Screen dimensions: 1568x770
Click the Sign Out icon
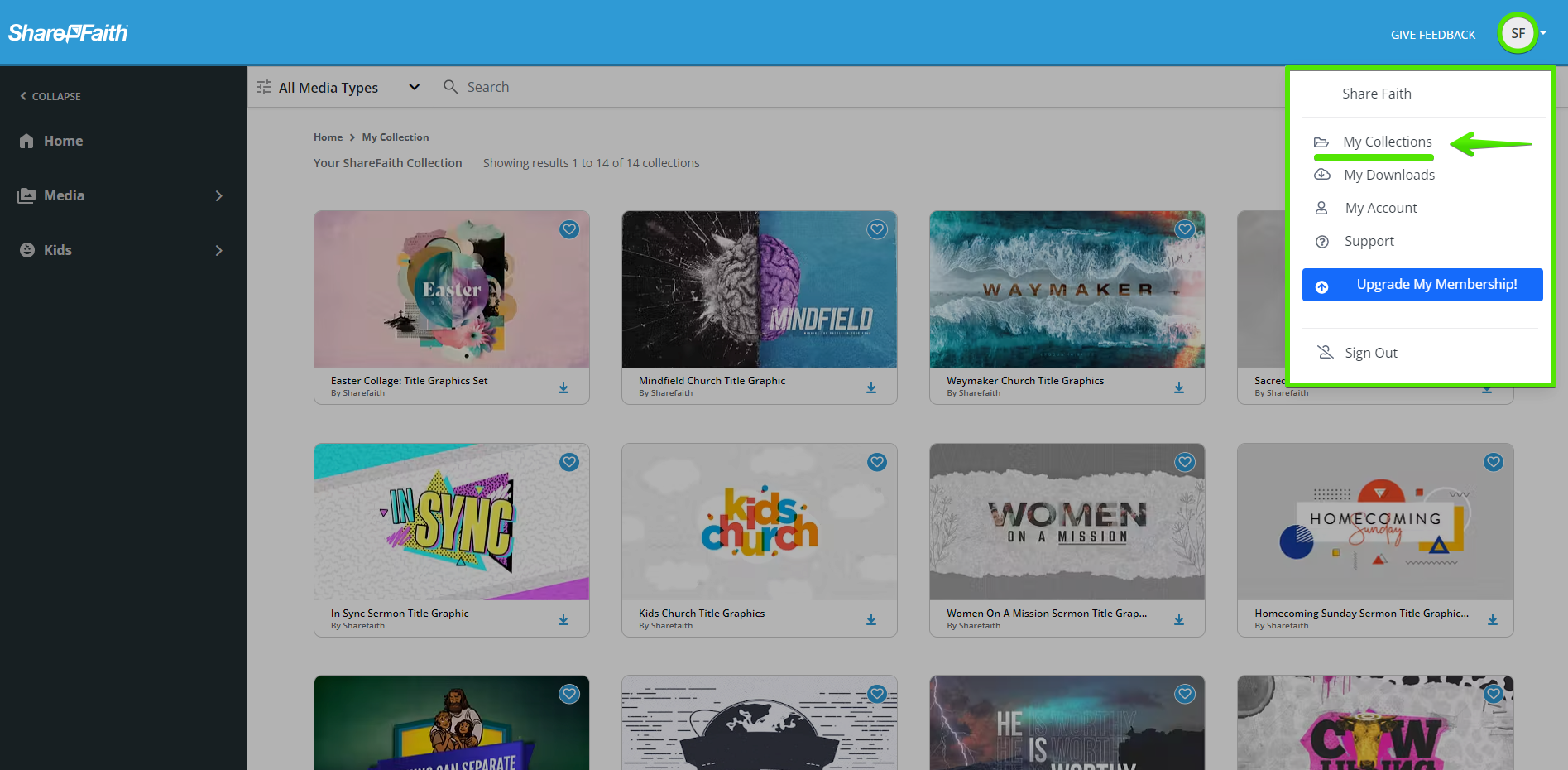point(1326,353)
